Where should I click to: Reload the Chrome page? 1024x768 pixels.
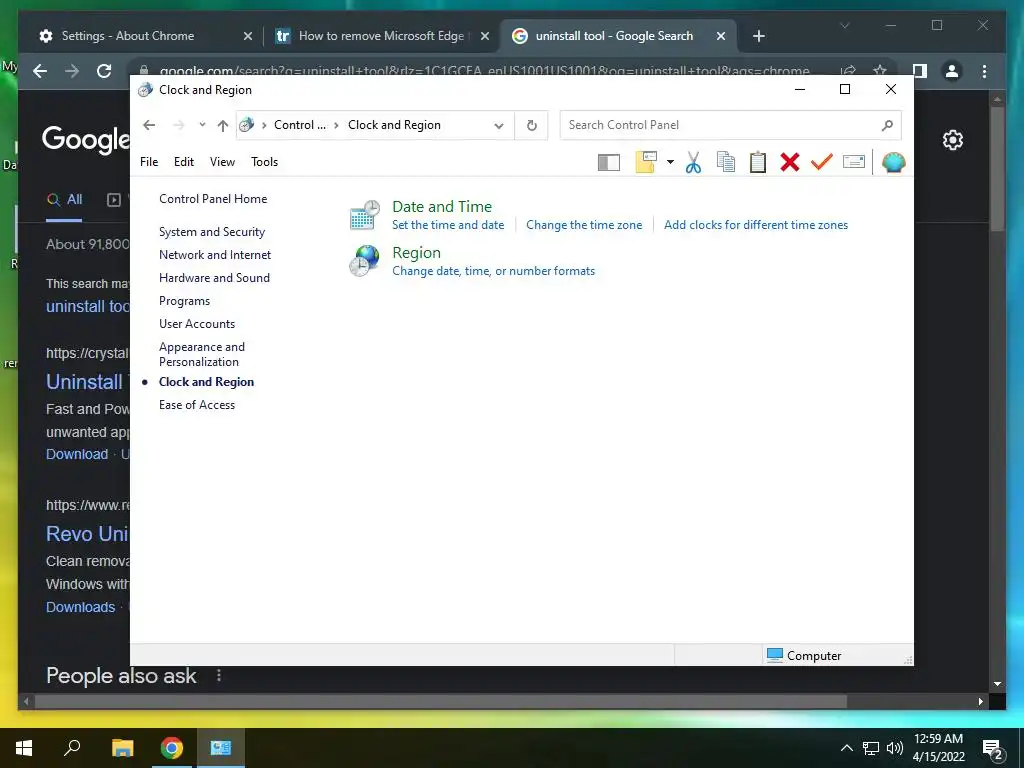coord(104,71)
